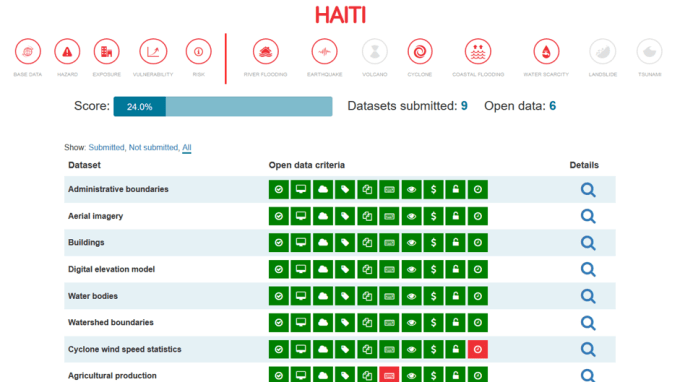Click keyboard criterion in Buildings row
This screenshot has height=382, width=680.
coord(389,243)
